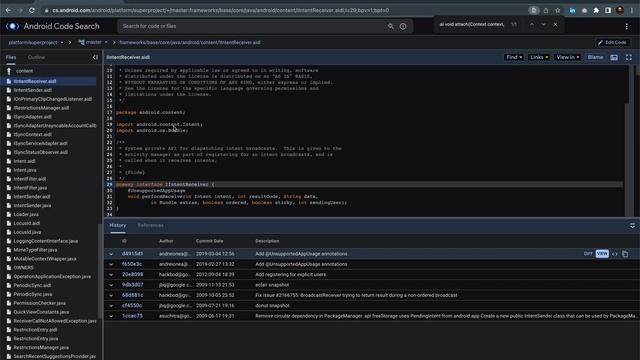Open commit link 68d881c
The height and width of the screenshot is (360, 640).
point(132,296)
